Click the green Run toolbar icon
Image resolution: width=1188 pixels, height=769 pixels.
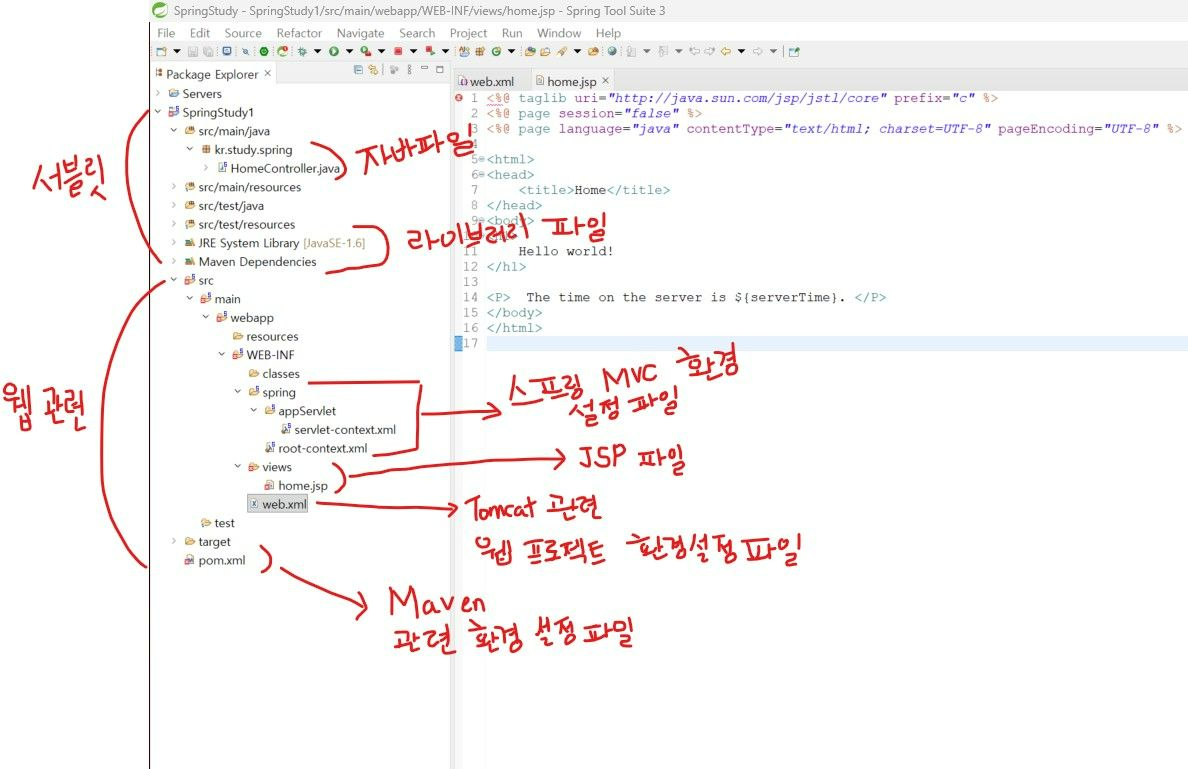point(333,52)
